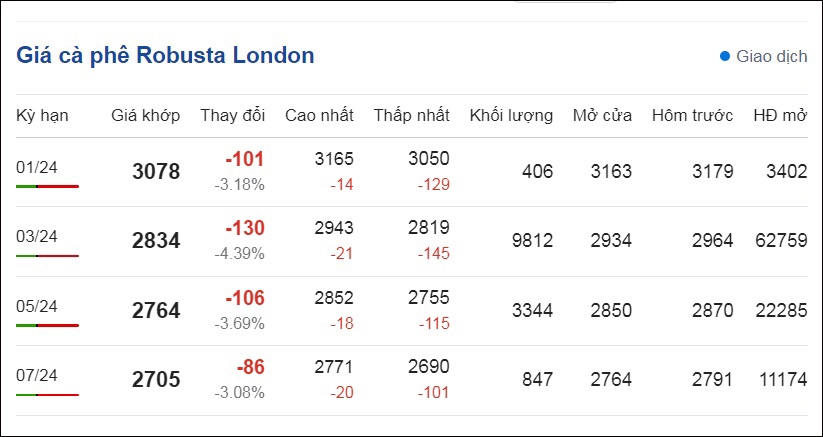
Task: Click the 01/24 price range bar
Action: point(47,186)
